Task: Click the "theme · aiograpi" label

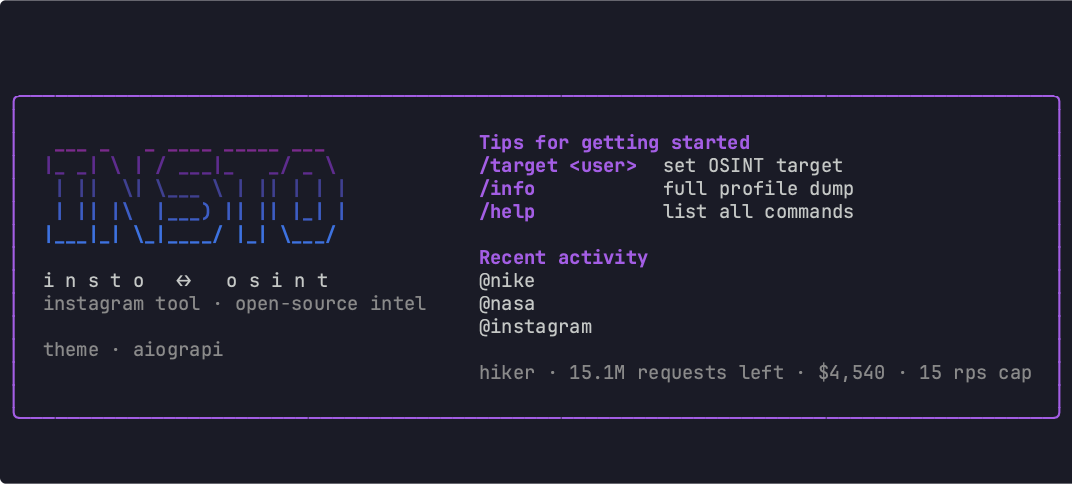Action: pos(133,350)
